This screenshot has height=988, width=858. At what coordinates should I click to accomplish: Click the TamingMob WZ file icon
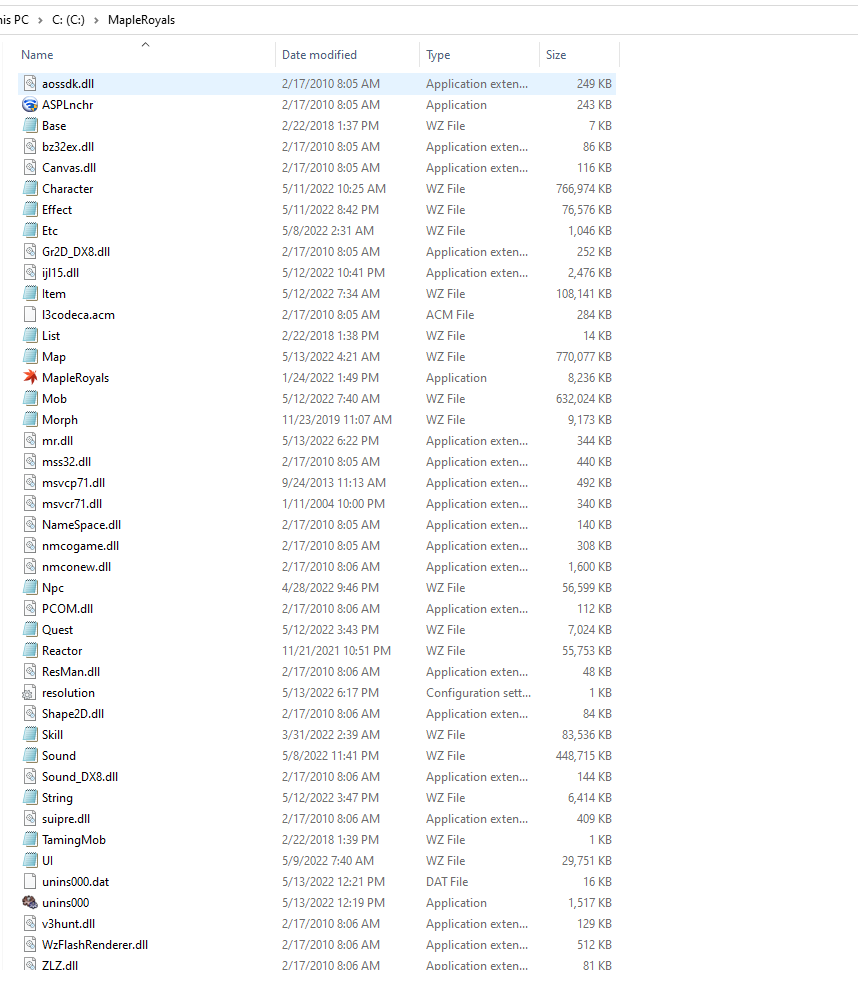30,839
